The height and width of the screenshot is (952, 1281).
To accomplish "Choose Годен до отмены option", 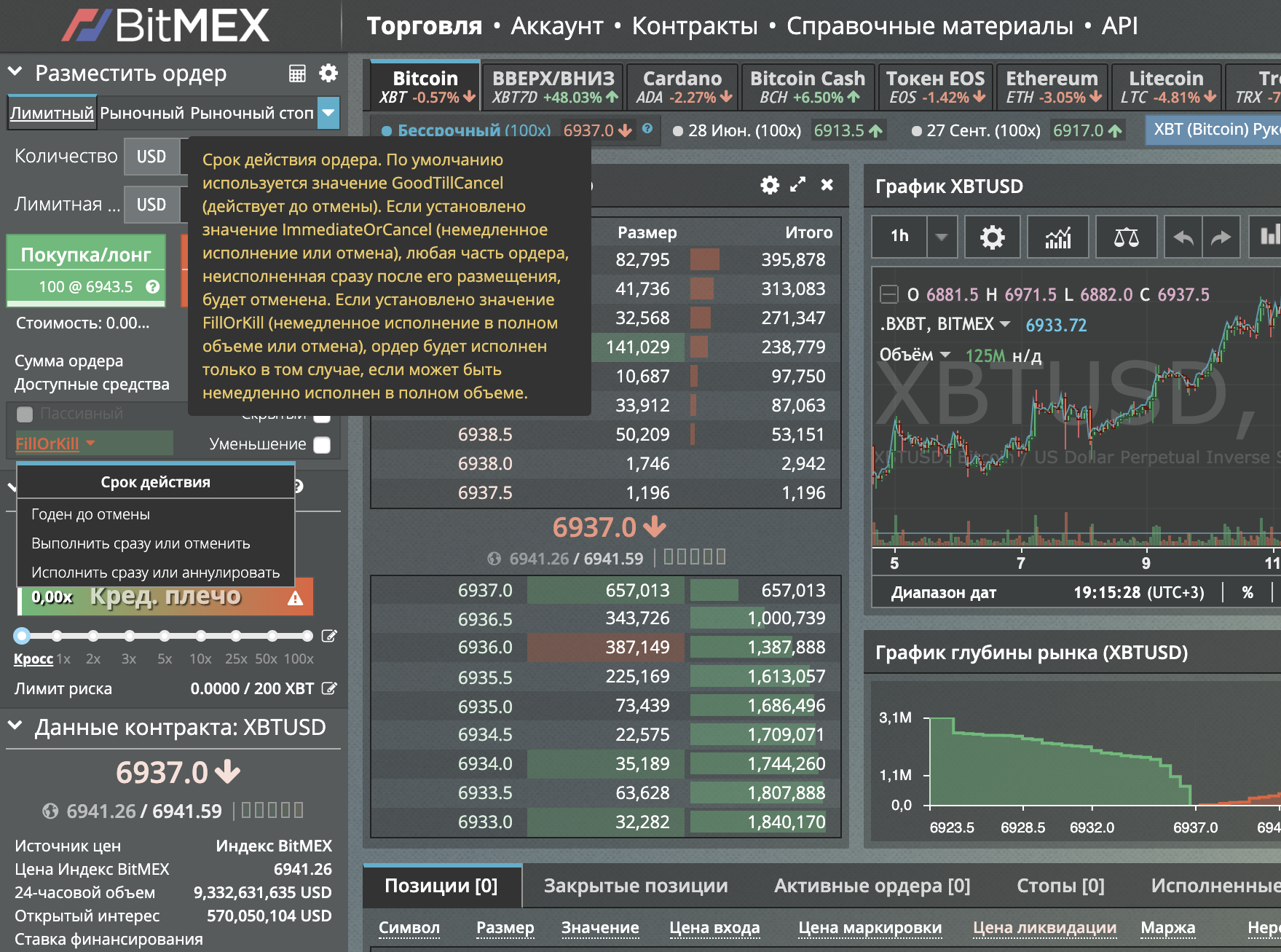I will coord(155,514).
